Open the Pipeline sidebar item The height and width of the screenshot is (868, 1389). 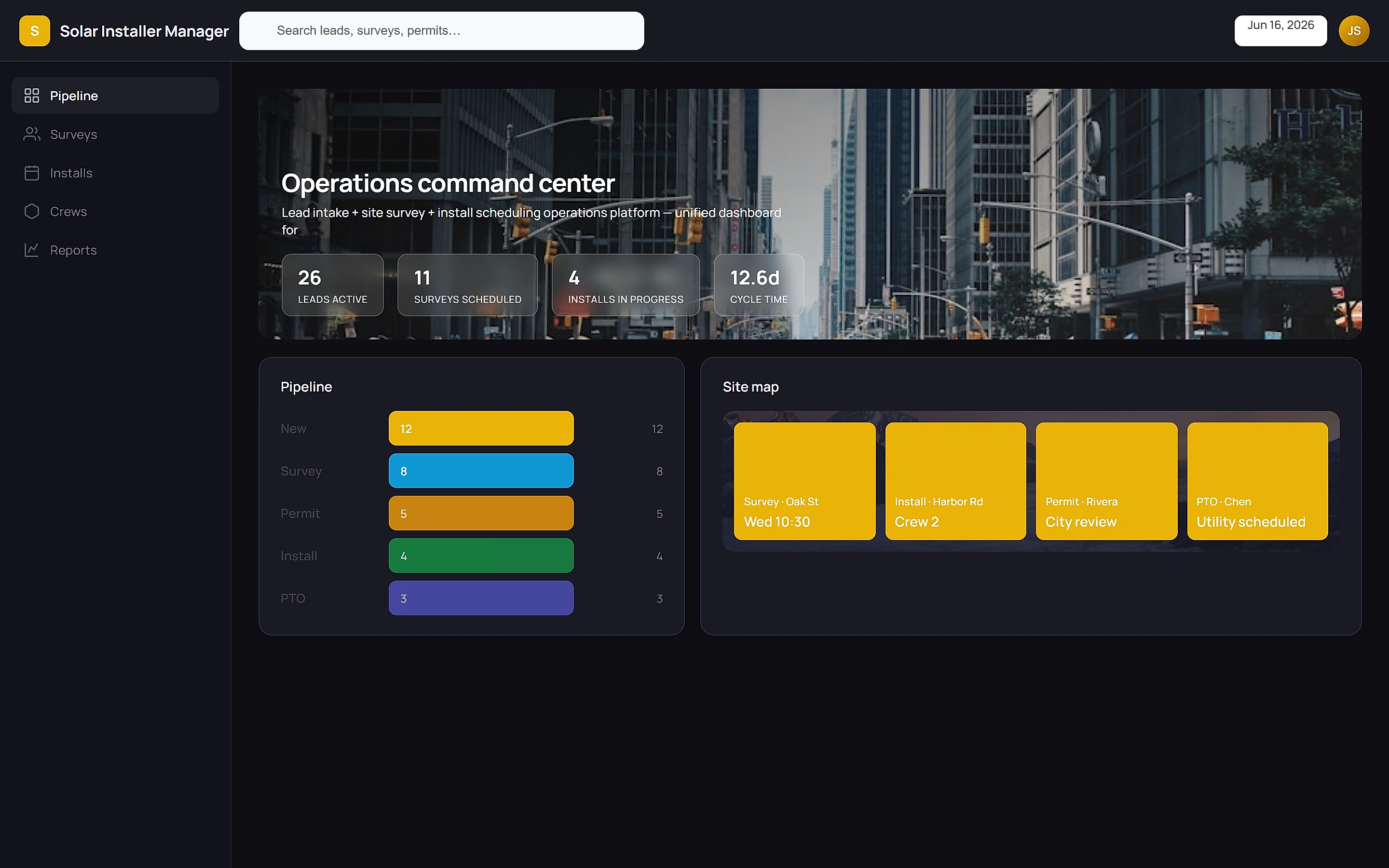click(x=115, y=95)
